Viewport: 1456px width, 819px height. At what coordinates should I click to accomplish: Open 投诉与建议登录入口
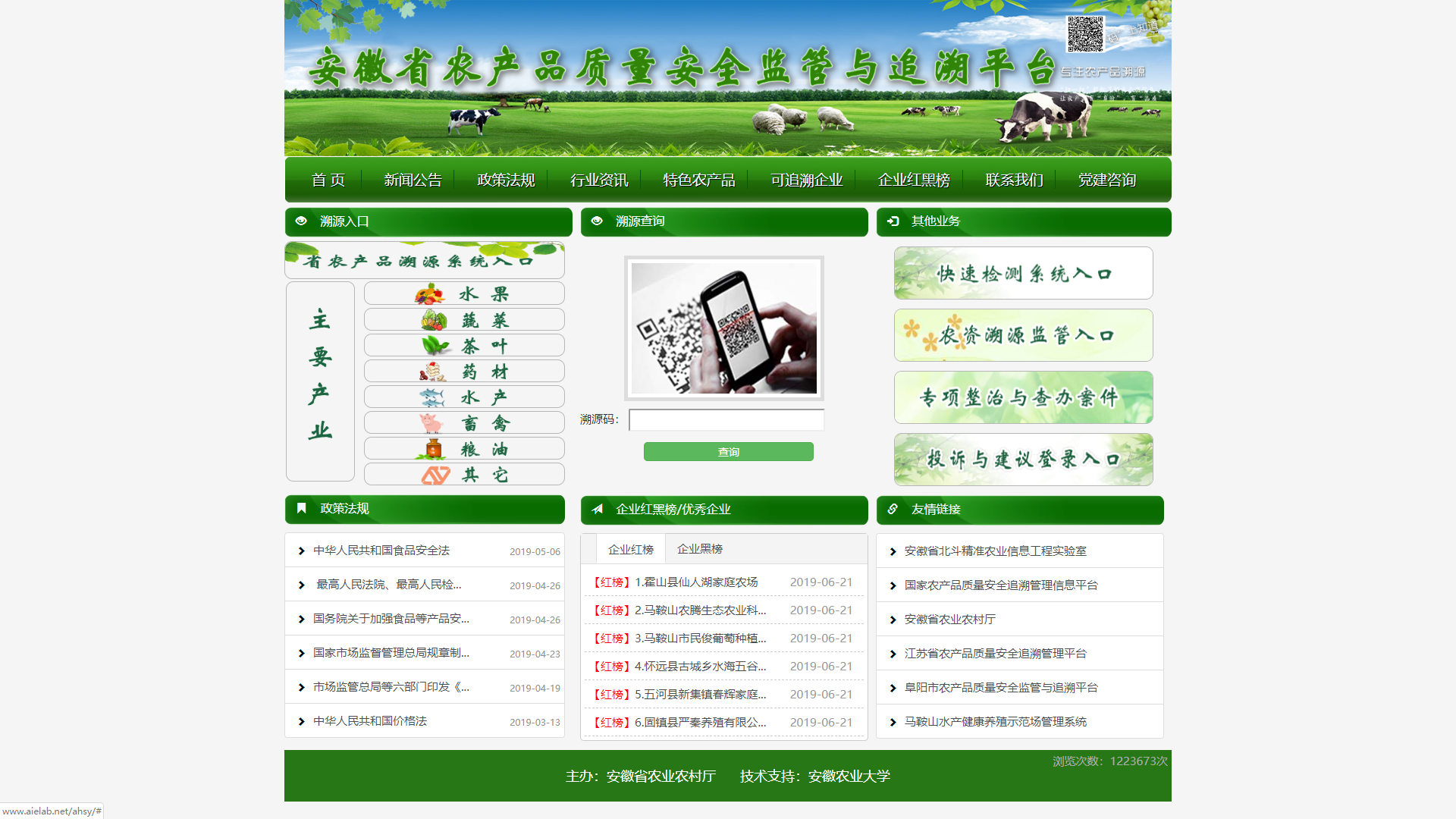click(x=1024, y=460)
